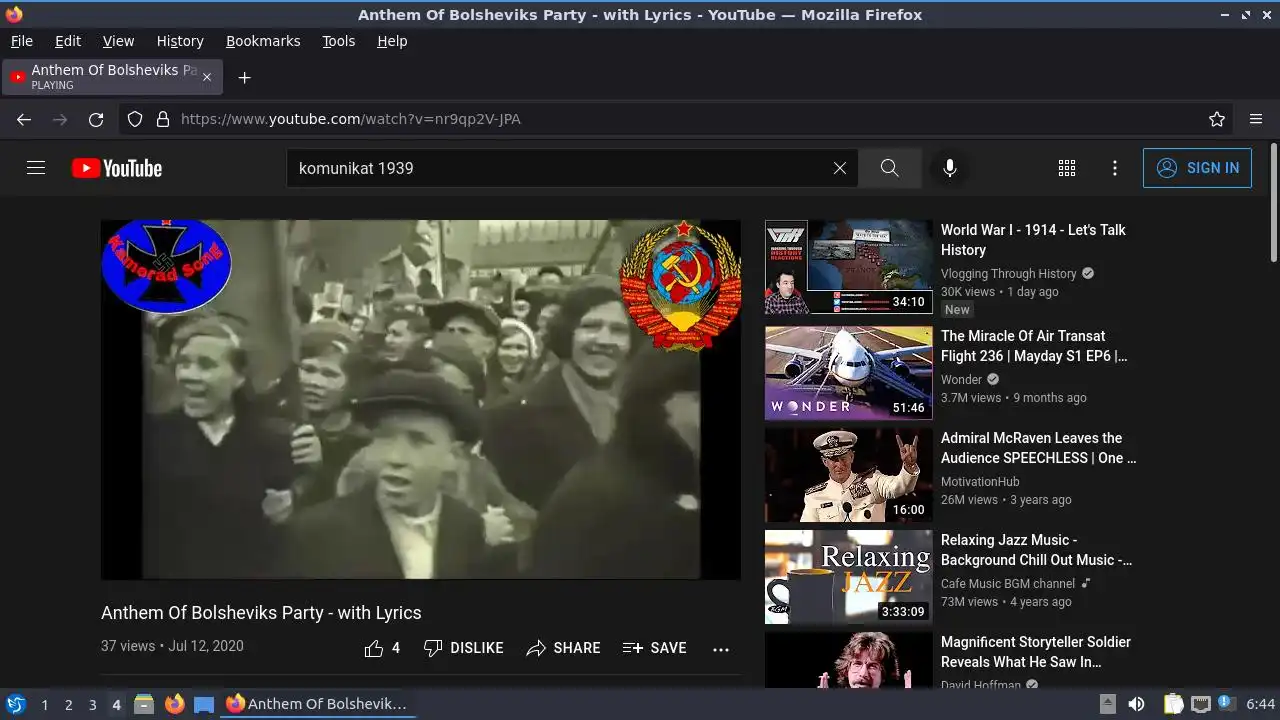Open Wonder channel name

click(x=962, y=379)
